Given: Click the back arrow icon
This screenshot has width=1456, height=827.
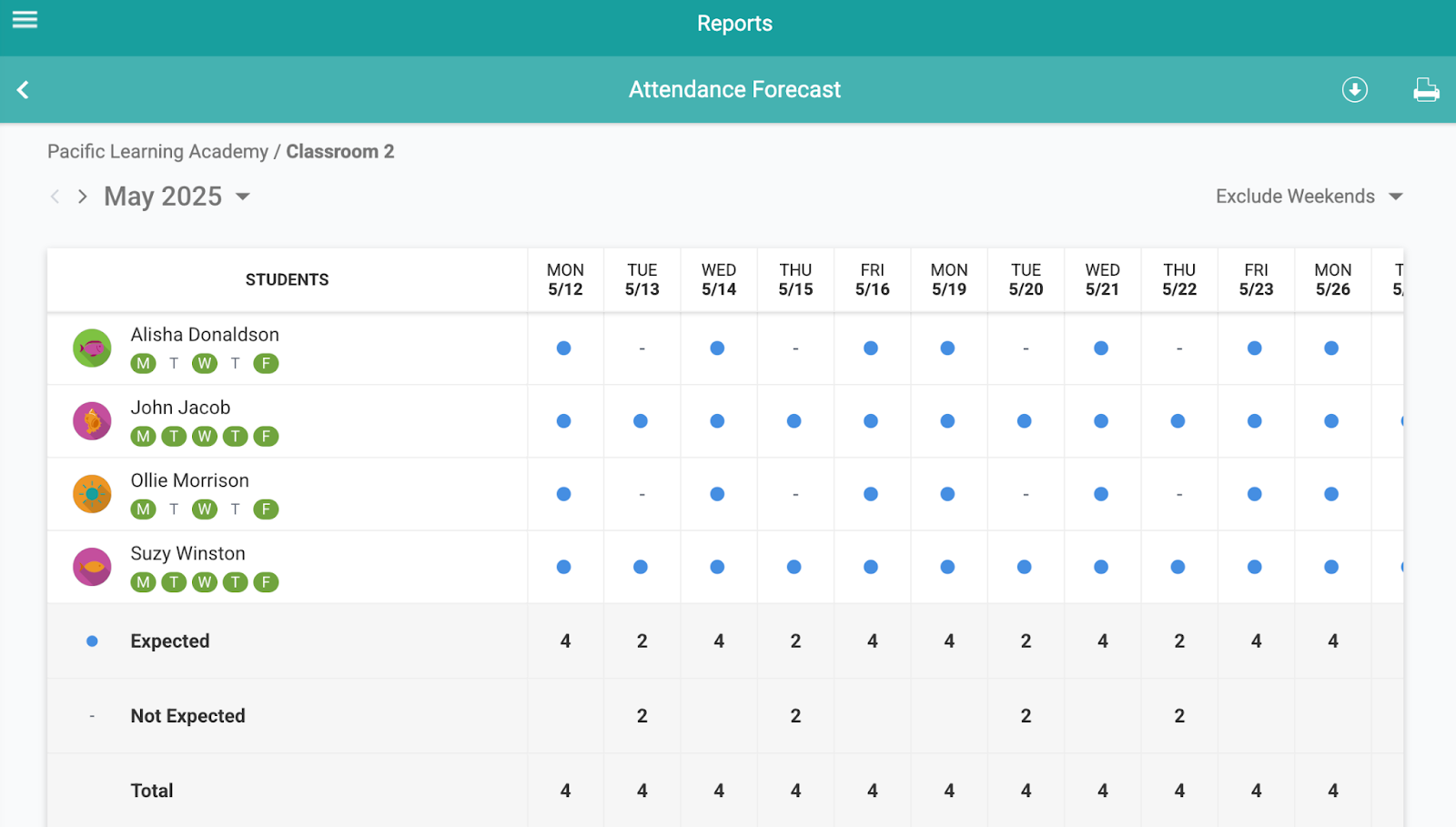Looking at the screenshot, I should (24, 89).
